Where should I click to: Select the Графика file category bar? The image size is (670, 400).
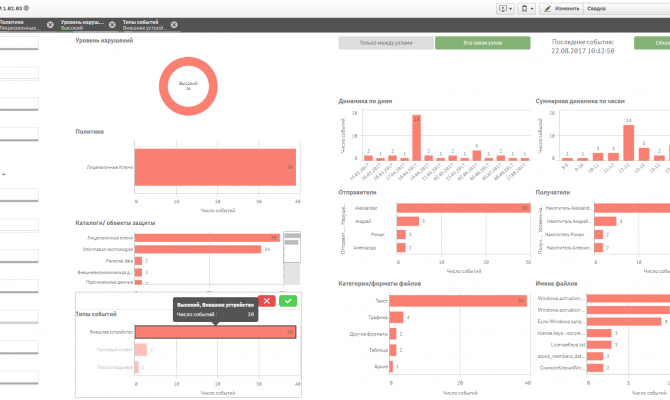pyautogui.click(x=396, y=317)
